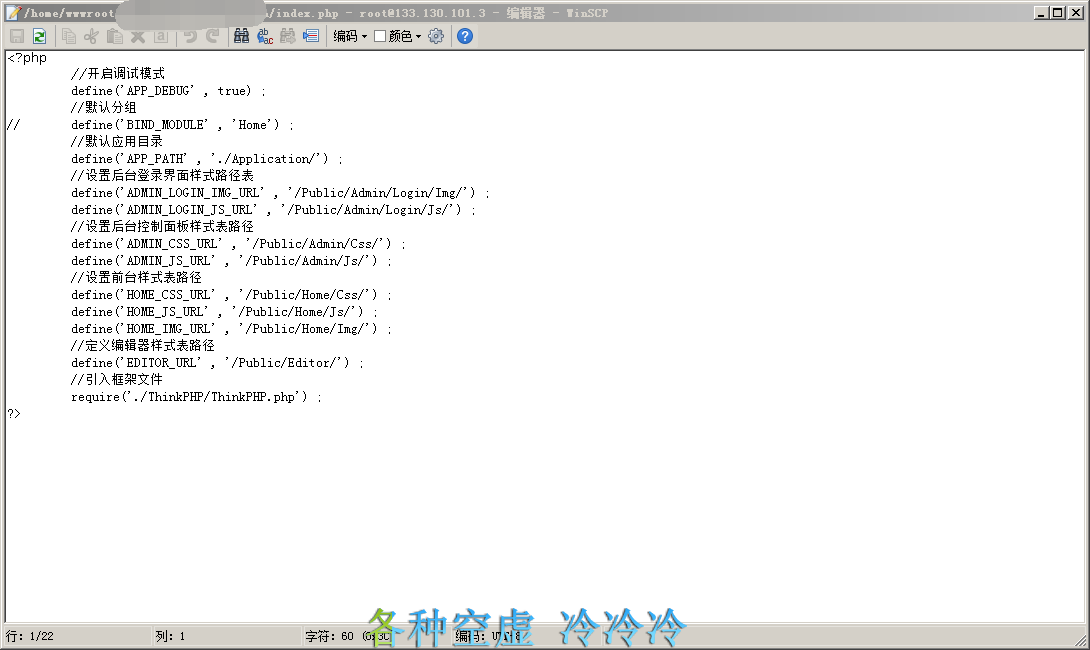Screen dimensions: 1090x650
Task: Open Find with the binoculars icon
Action: tap(242, 36)
